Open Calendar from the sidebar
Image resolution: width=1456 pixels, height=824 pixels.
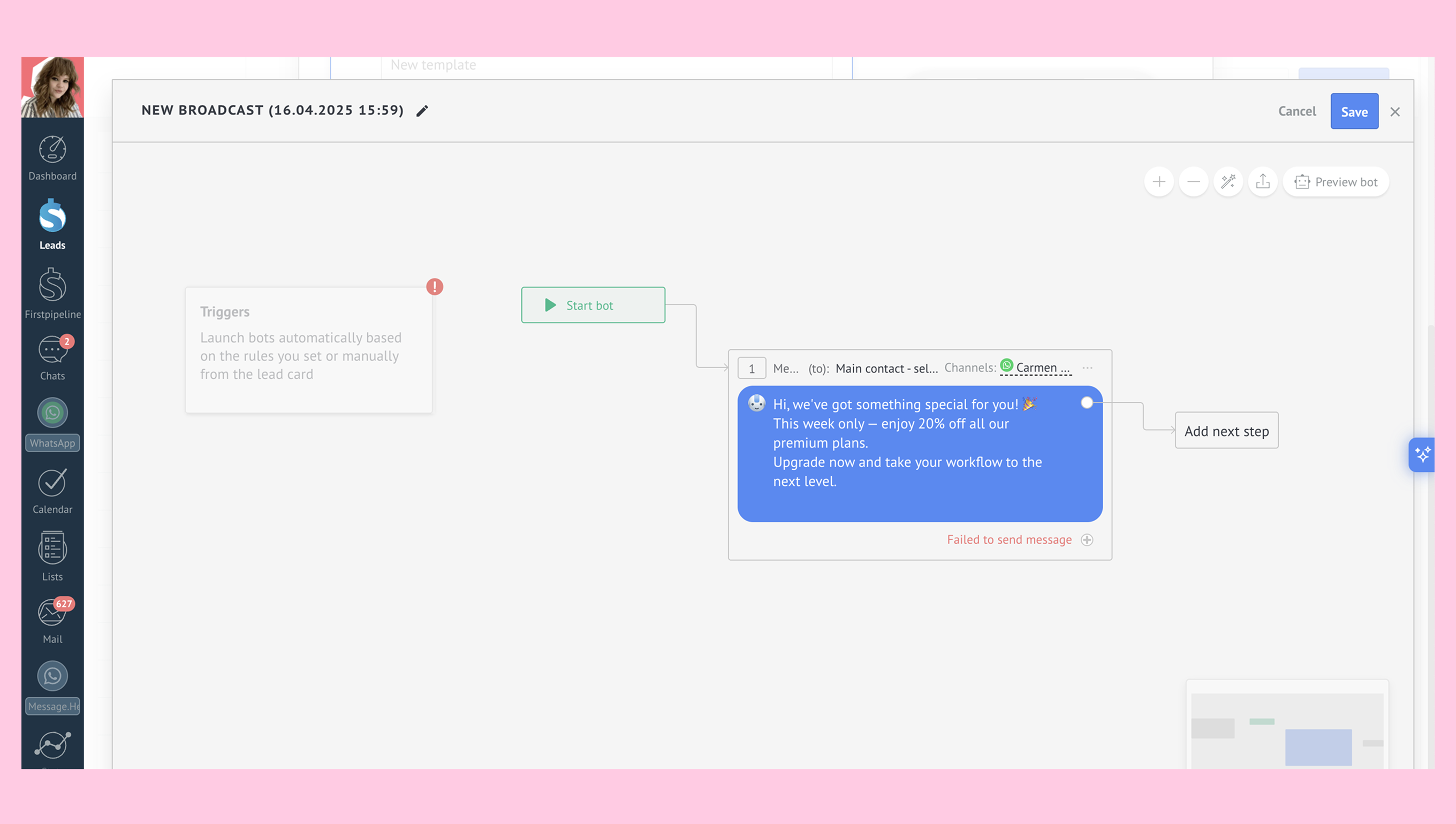[x=52, y=491]
